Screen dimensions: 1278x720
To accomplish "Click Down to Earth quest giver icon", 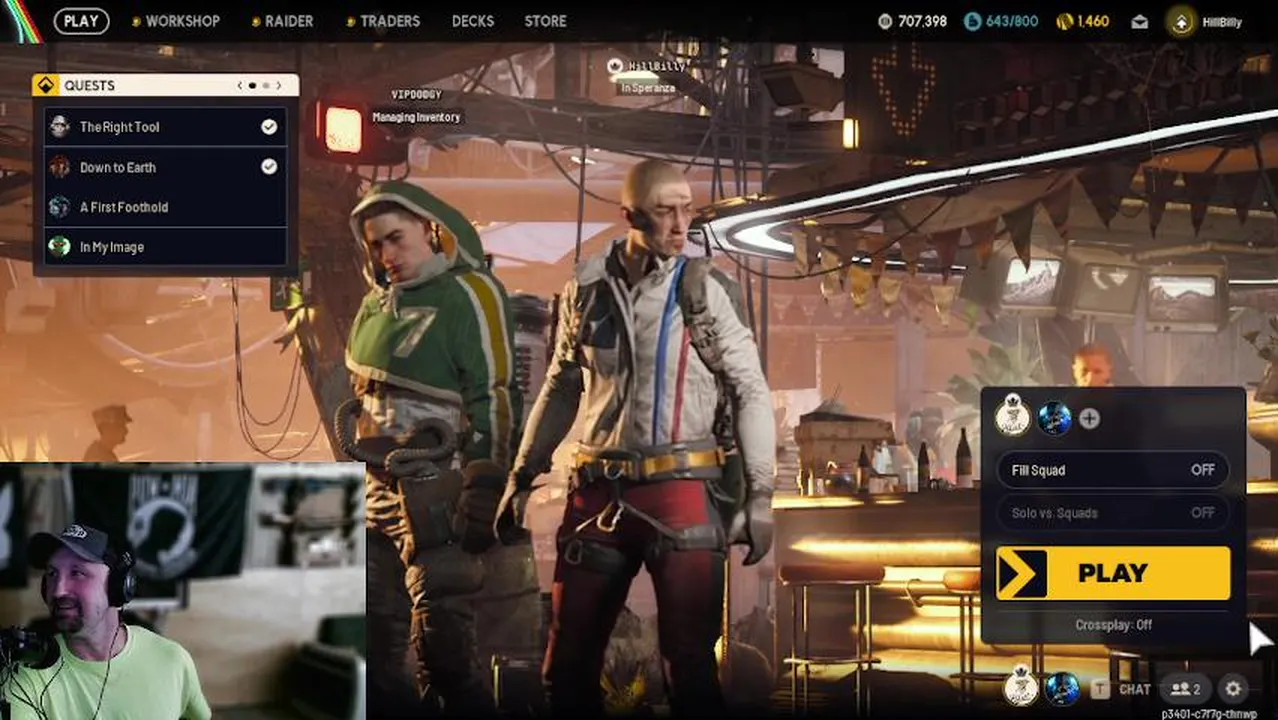I will (60, 166).
